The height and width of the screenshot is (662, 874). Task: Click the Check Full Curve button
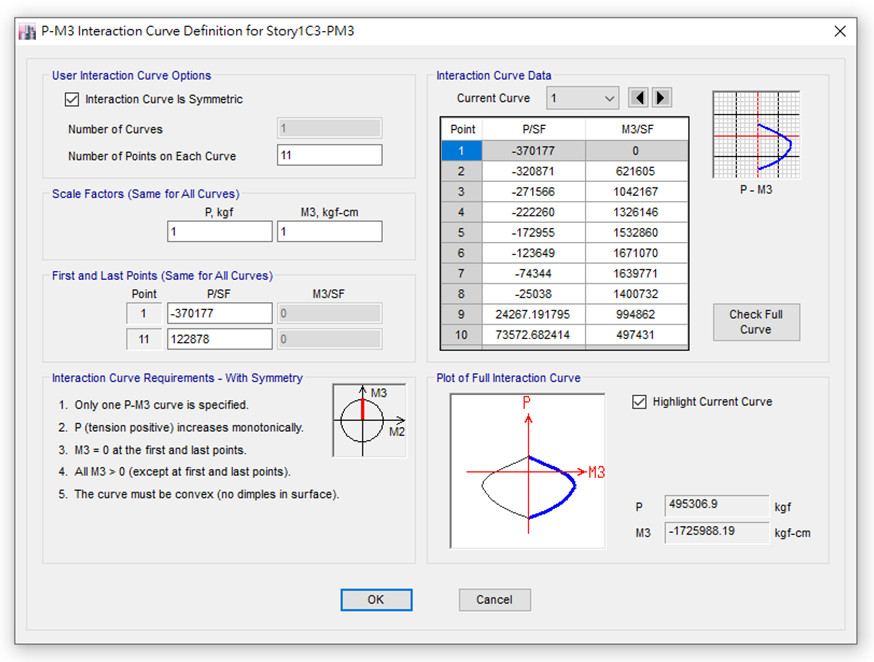point(756,322)
